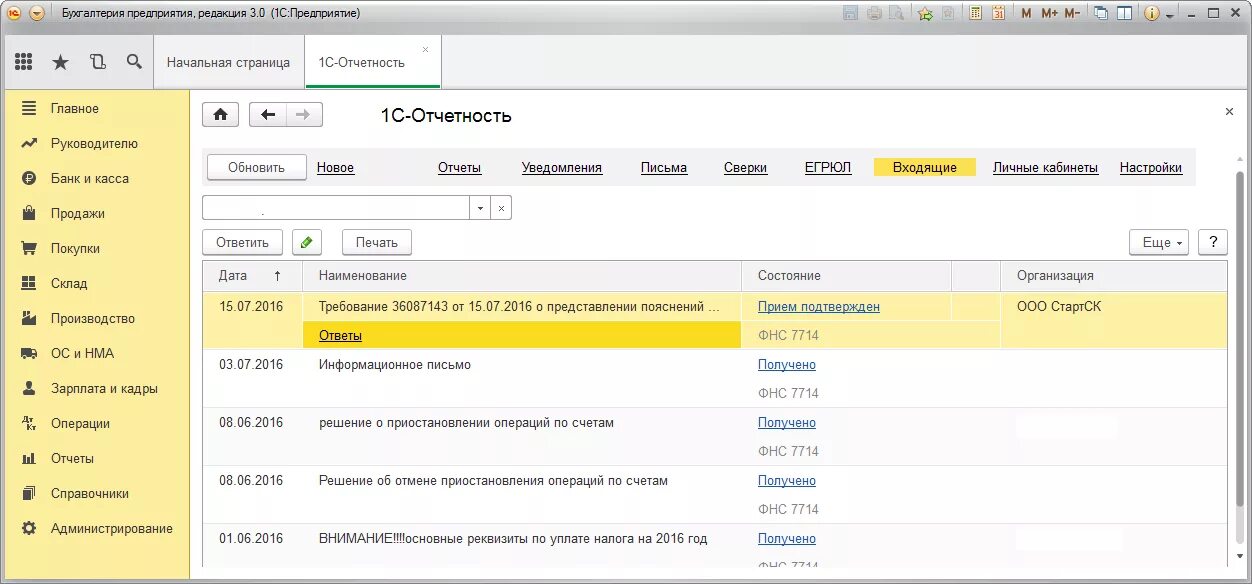Expand the arrow next to info icon
The width and height of the screenshot is (1252, 584).
[x=1169, y=13]
